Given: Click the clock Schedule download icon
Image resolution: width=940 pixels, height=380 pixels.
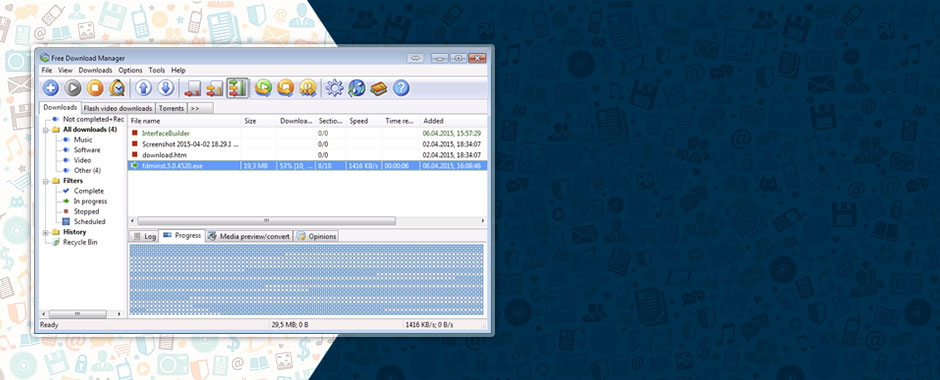Looking at the screenshot, I should [x=117, y=89].
